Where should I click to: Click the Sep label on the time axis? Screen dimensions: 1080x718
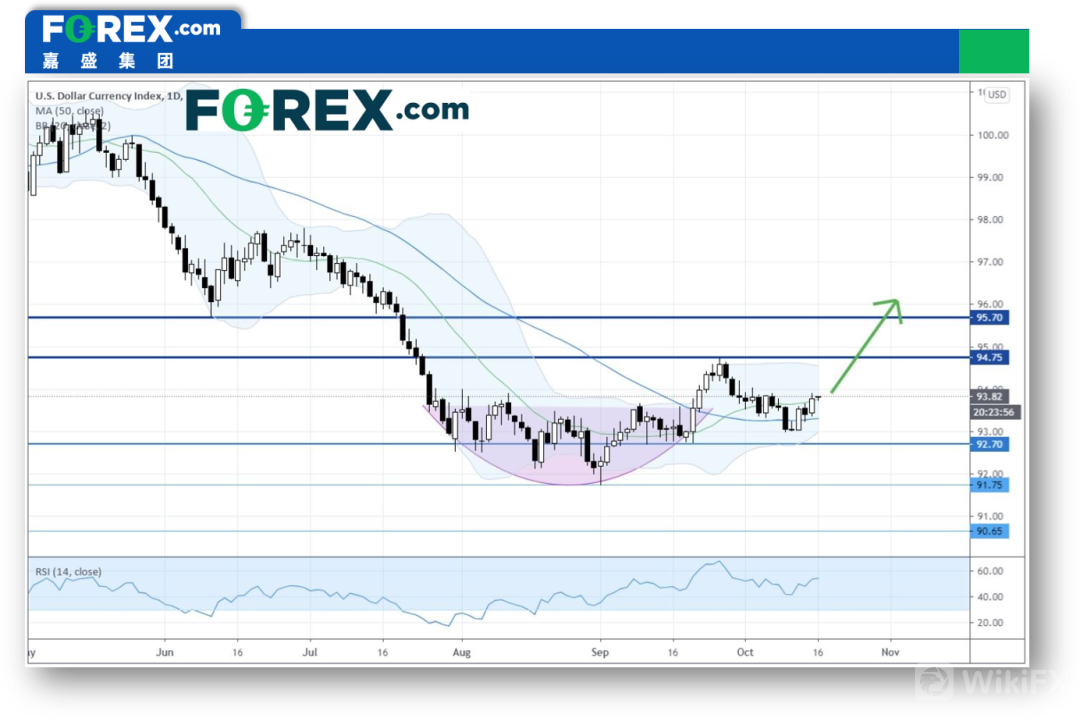pos(599,650)
